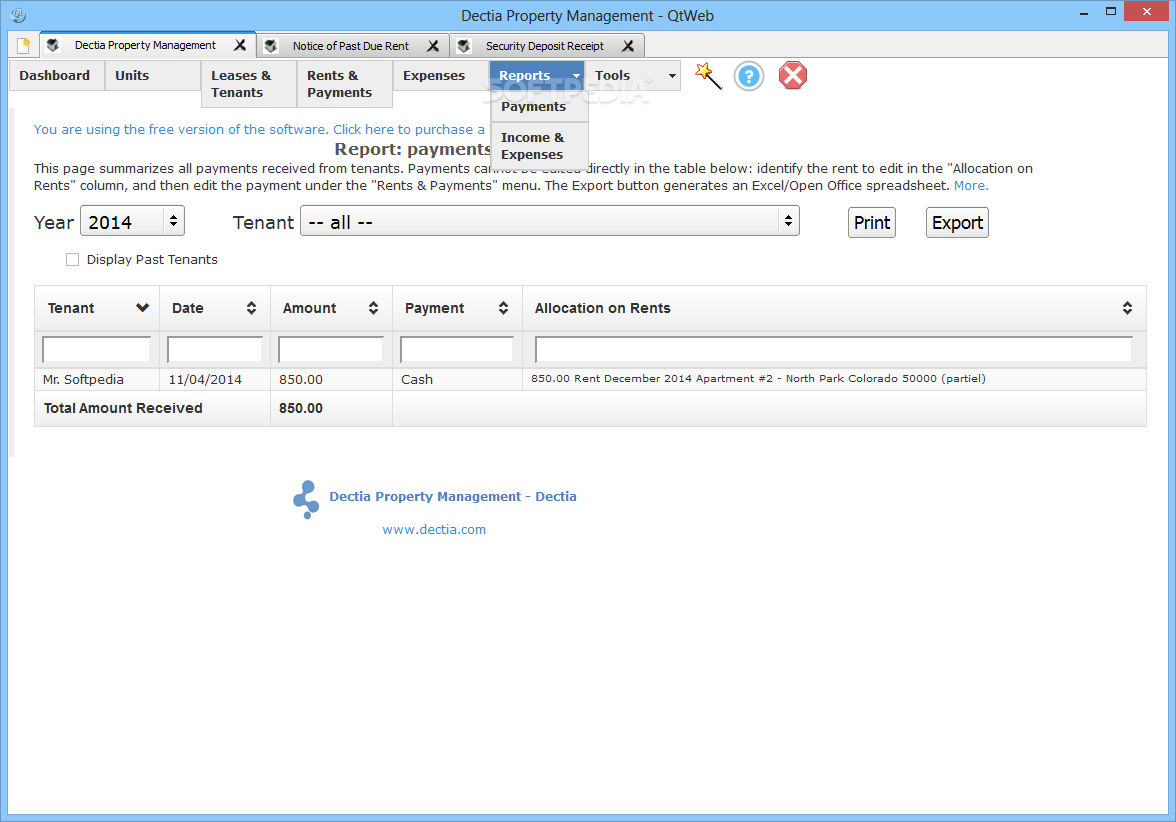Click the Print button

point(872,223)
